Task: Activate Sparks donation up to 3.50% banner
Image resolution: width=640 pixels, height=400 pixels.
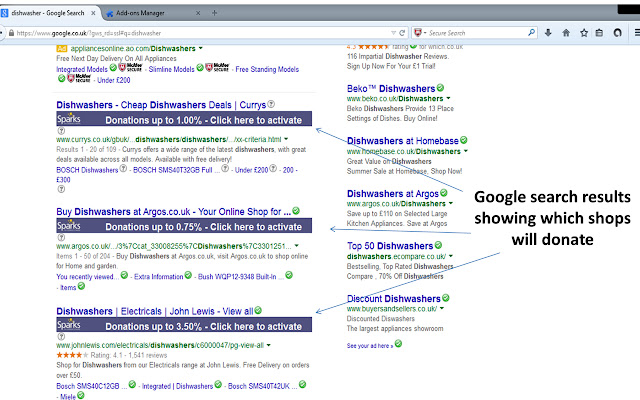Action: coord(184,325)
